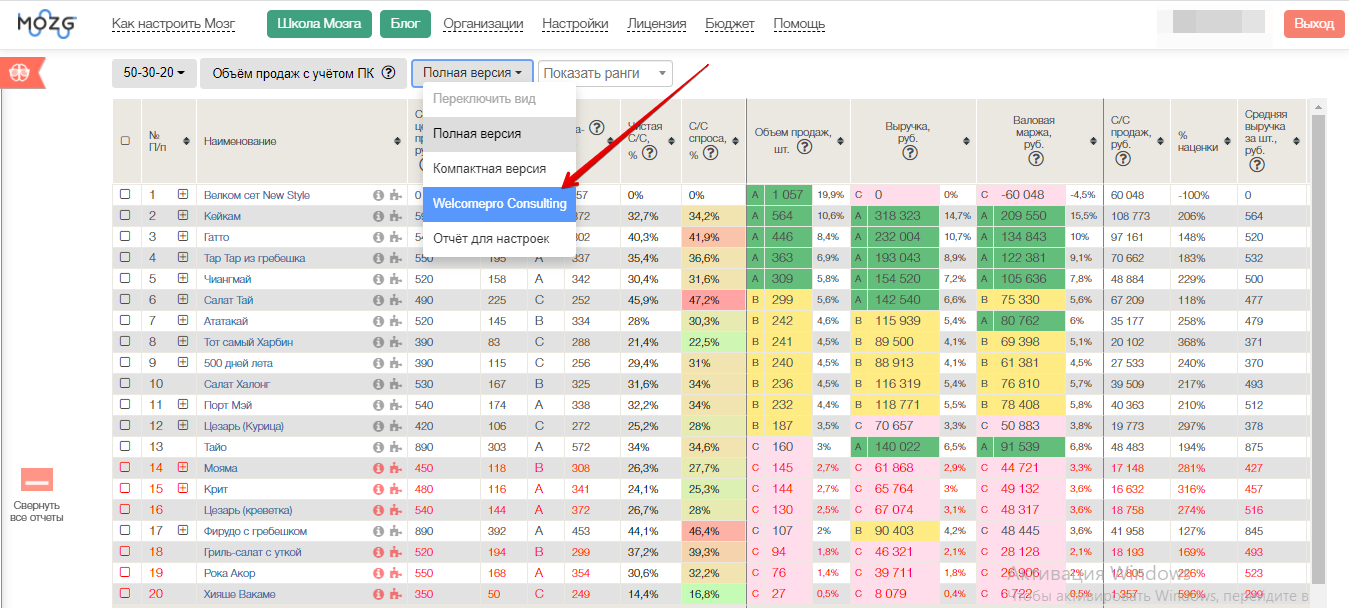Viewport: 1349px width, 608px height.
Task: Click help icon beside Объём продаж с учётом ПК
Action: (x=388, y=73)
